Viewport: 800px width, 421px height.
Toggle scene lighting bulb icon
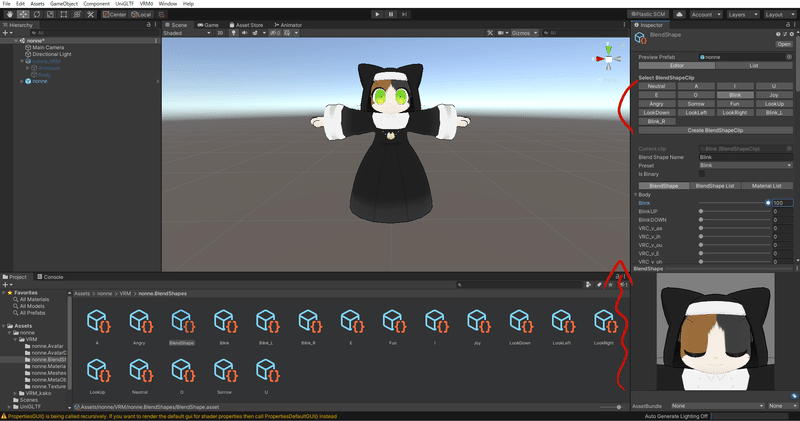234,33
